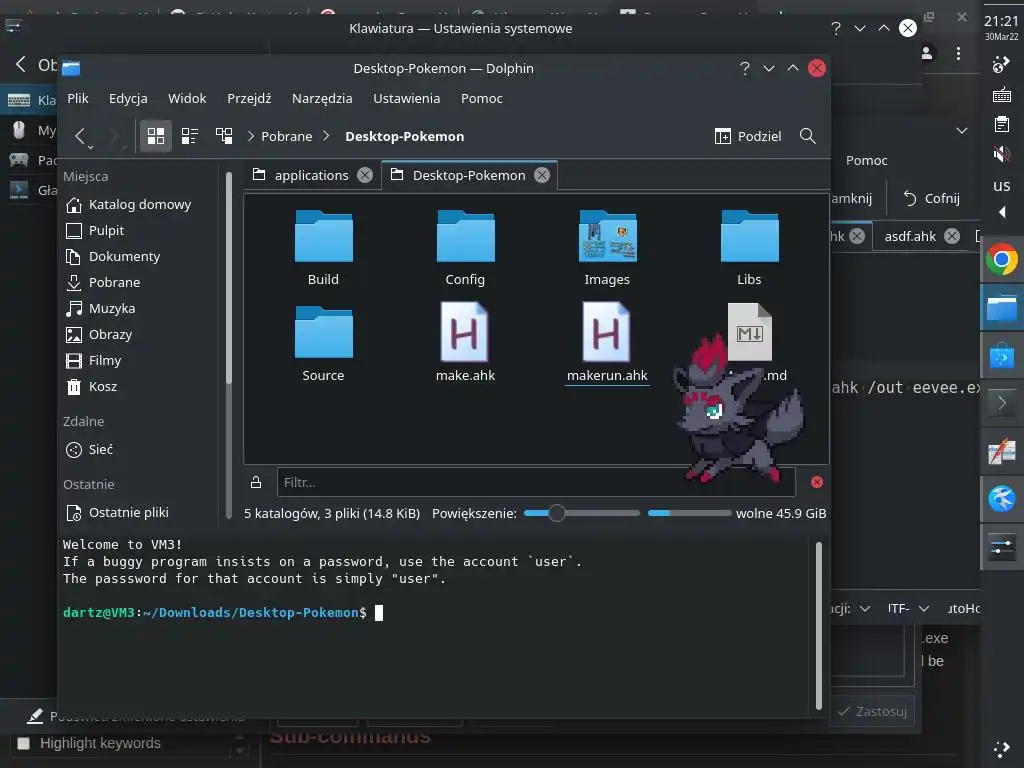
Task: Switch Dolphin to details tree view
Action: point(224,136)
